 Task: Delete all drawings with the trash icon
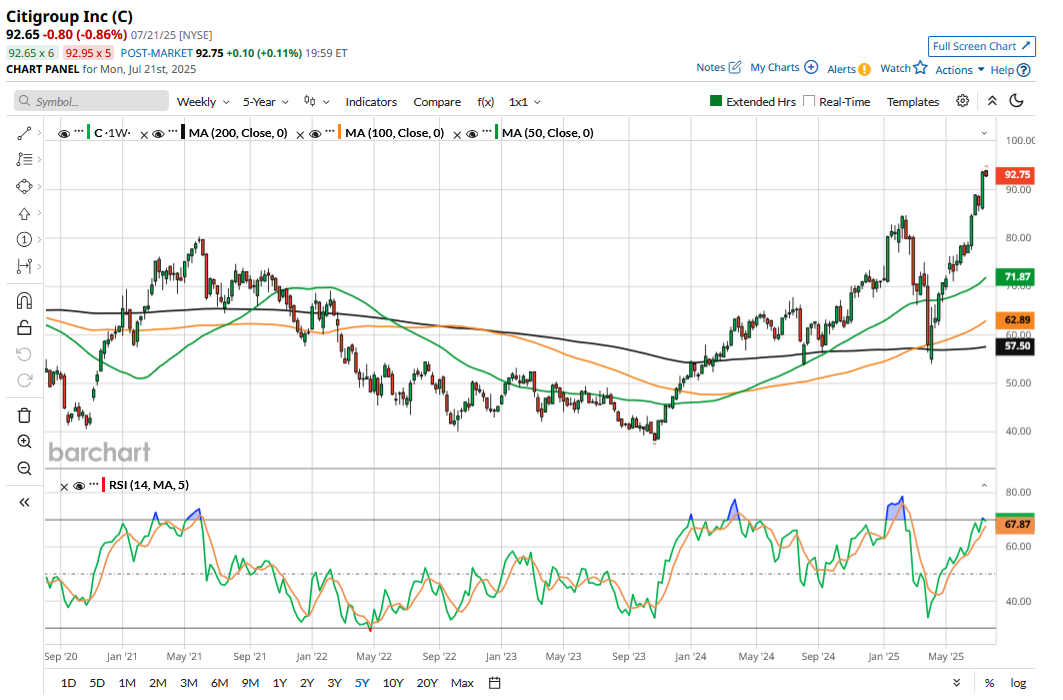tap(23, 414)
